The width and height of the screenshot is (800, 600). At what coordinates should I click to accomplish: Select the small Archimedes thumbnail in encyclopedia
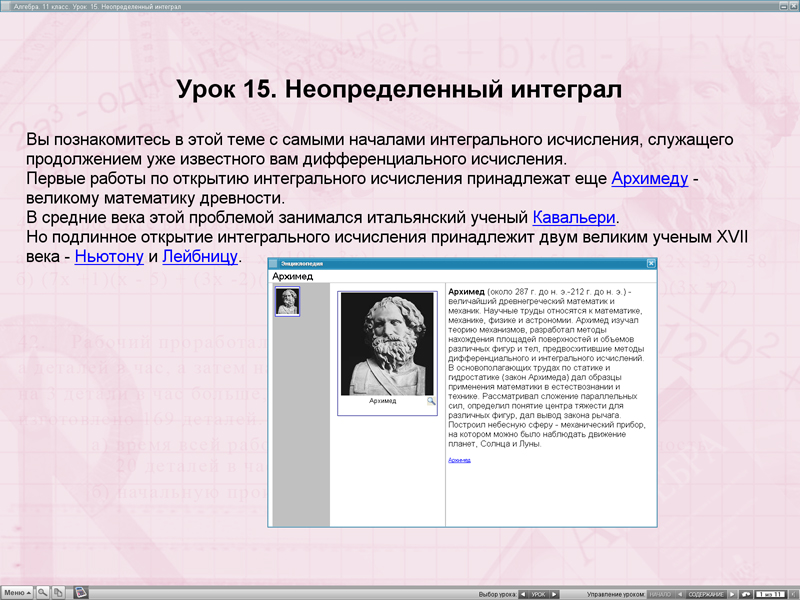[290, 299]
